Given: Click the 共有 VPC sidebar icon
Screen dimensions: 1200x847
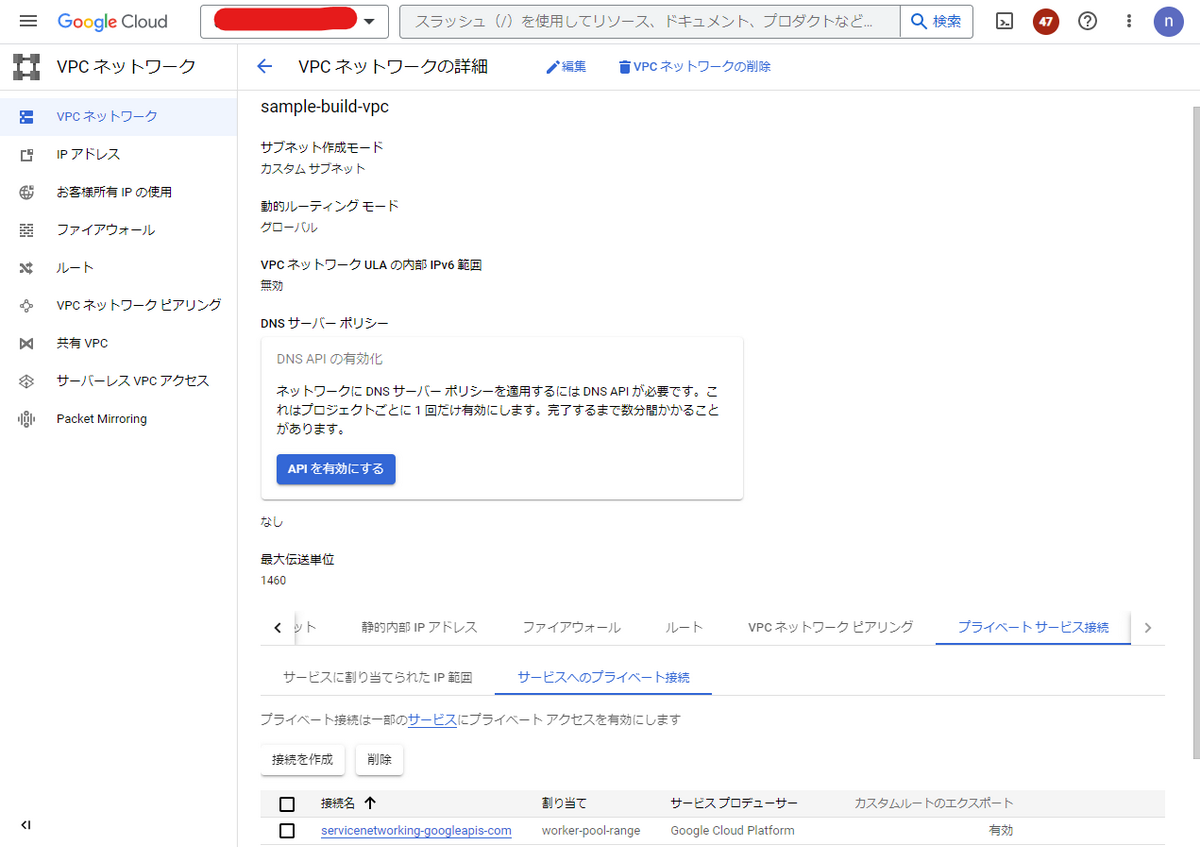Looking at the screenshot, I should pyautogui.click(x=26, y=343).
